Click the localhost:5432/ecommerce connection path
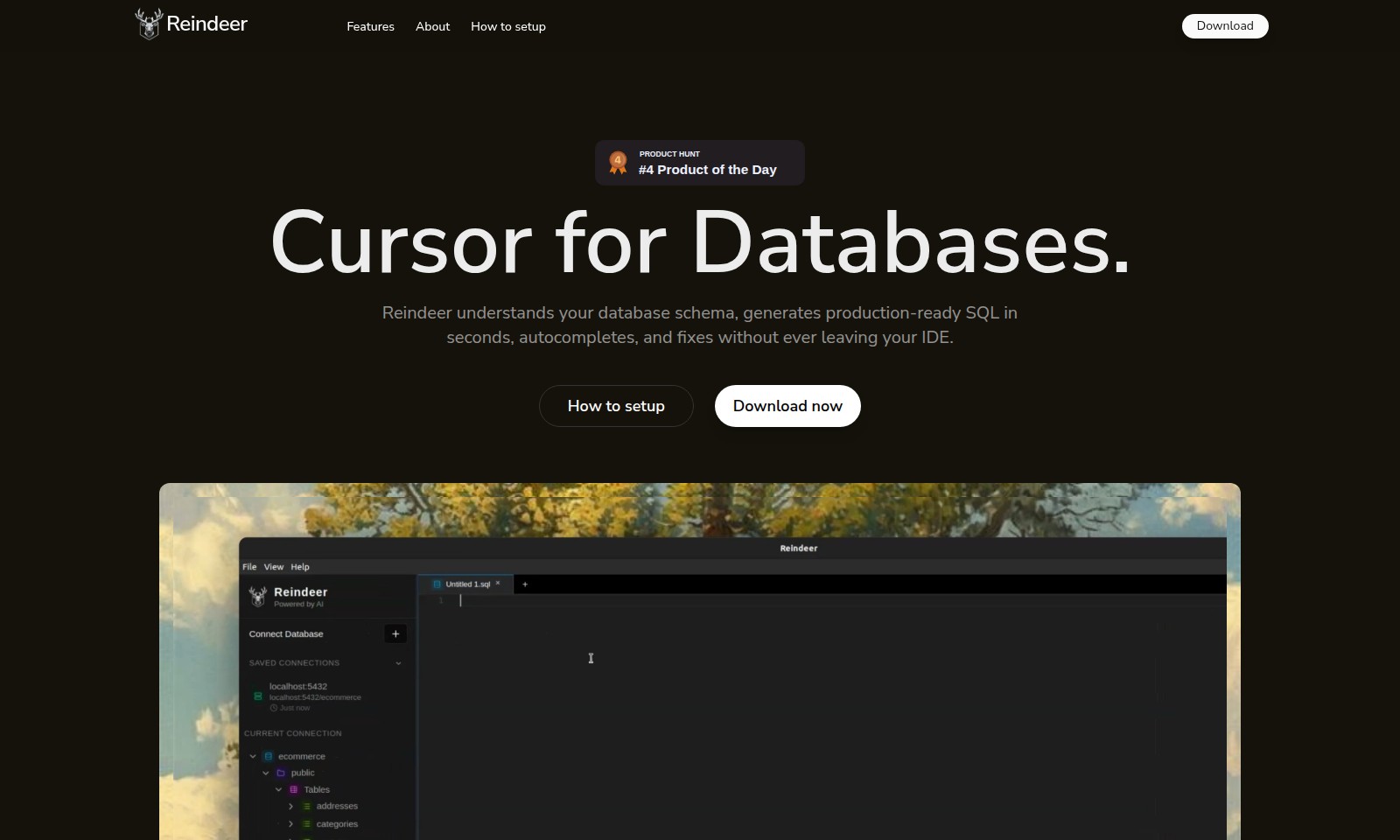Screen dimensions: 1400x840 coord(315,697)
